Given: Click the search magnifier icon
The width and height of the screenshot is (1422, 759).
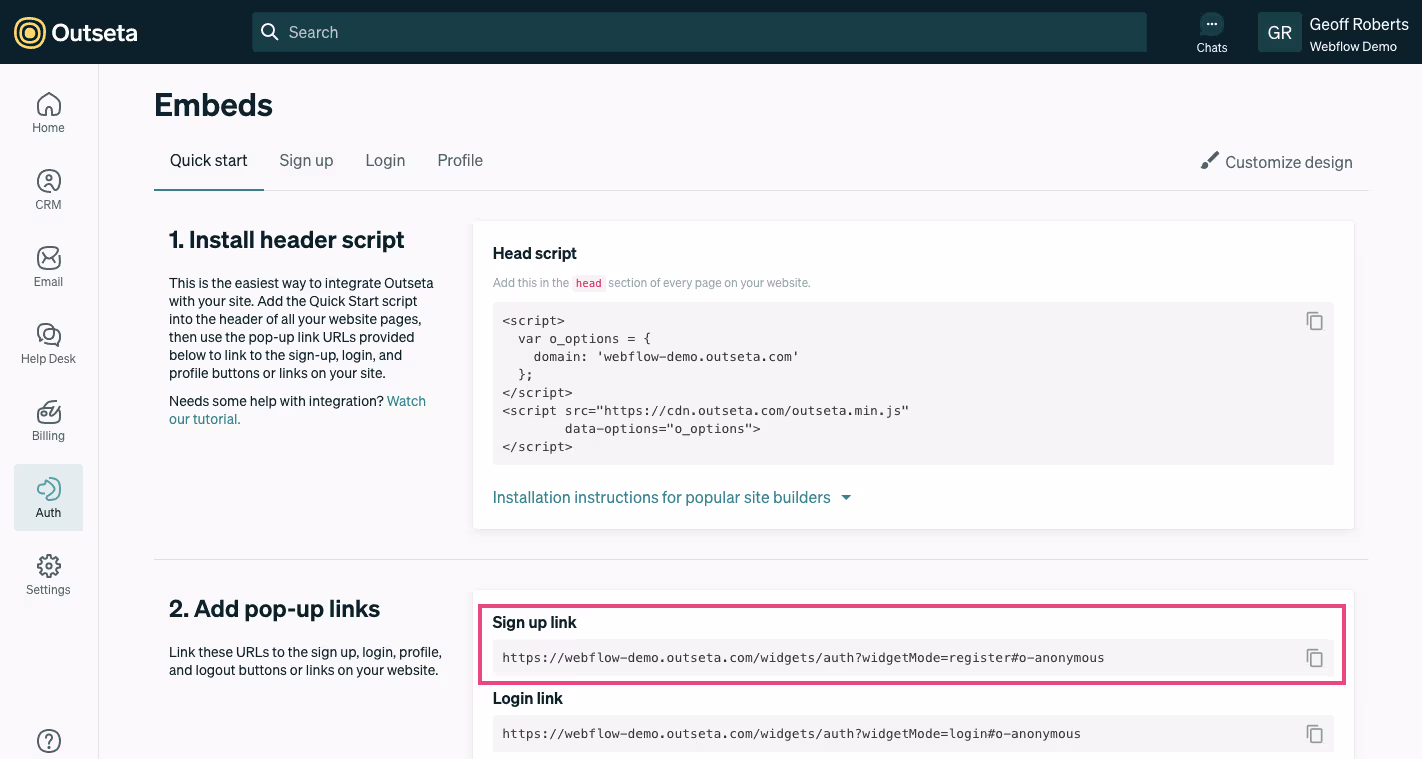Looking at the screenshot, I should pos(269,32).
